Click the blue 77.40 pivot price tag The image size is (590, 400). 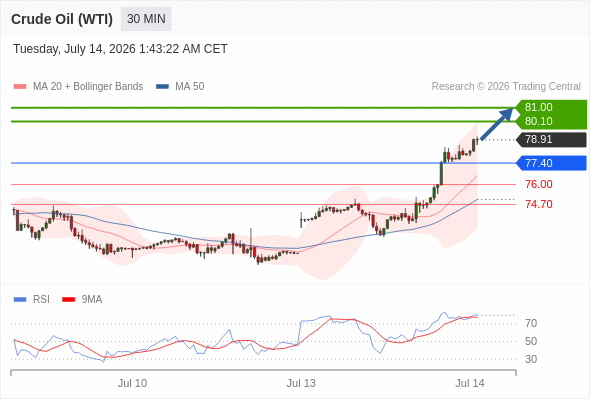click(551, 163)
